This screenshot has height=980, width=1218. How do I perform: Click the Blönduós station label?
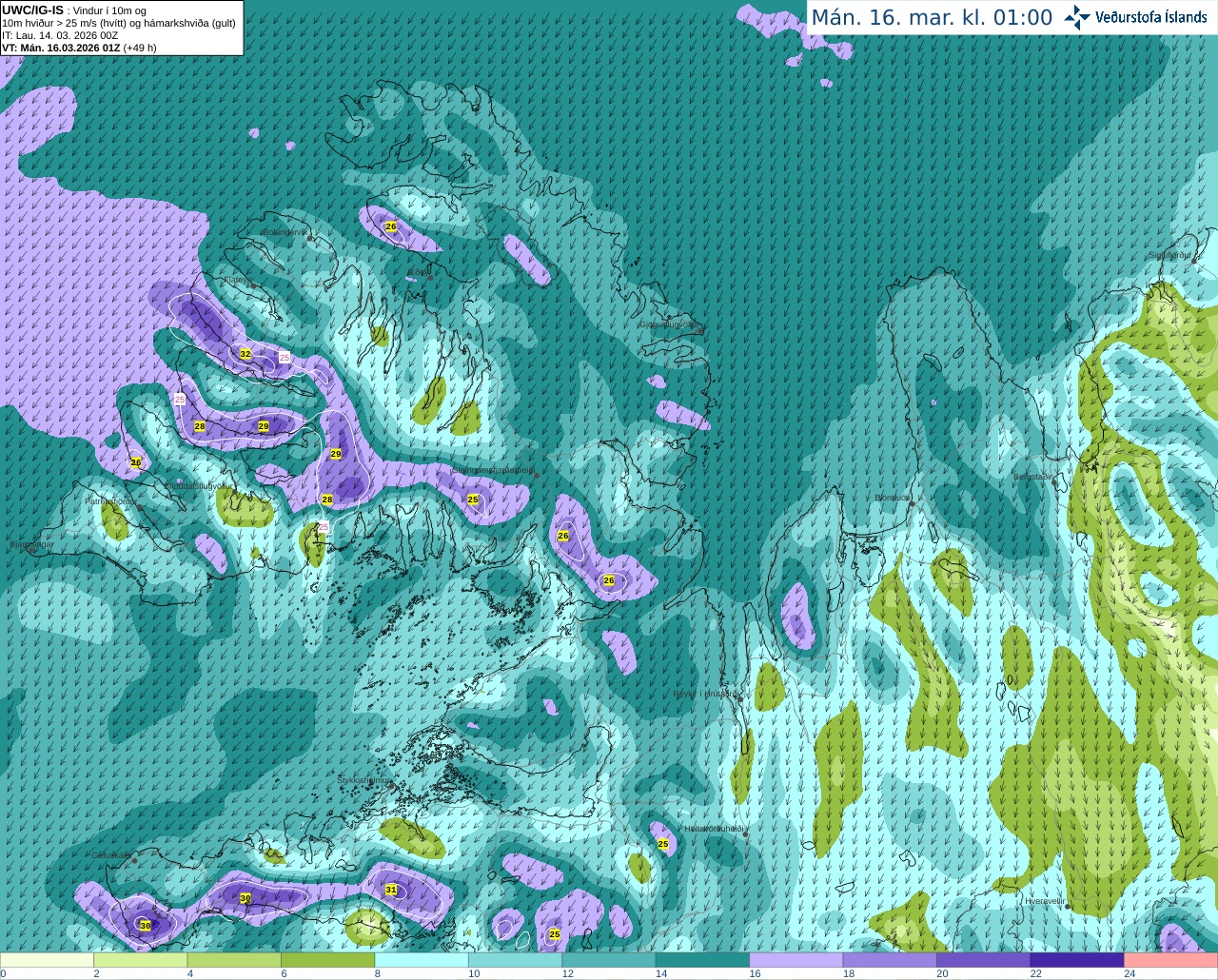tap(892, 498)
